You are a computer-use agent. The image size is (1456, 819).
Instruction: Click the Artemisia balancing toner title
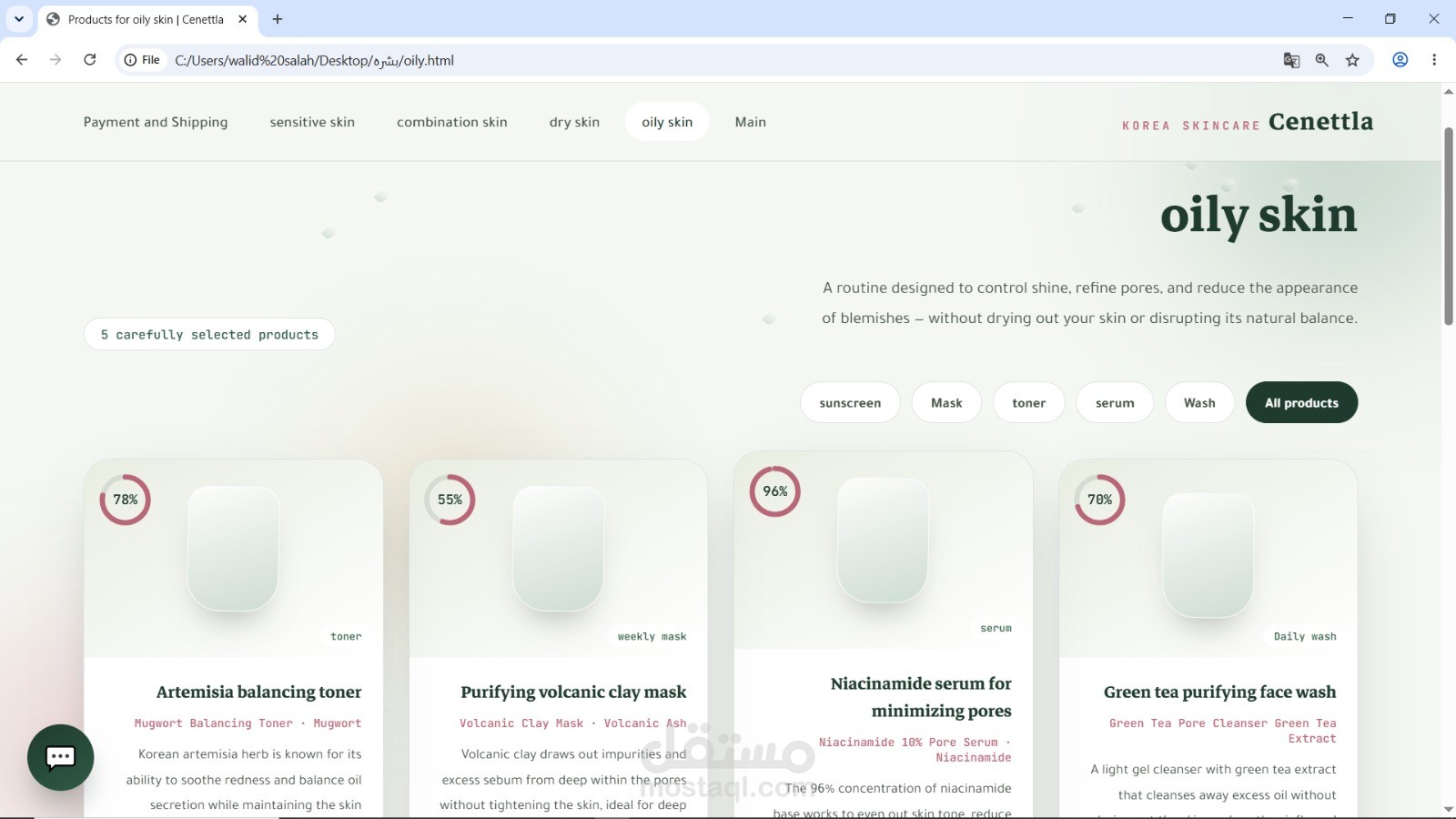(258, 693)
